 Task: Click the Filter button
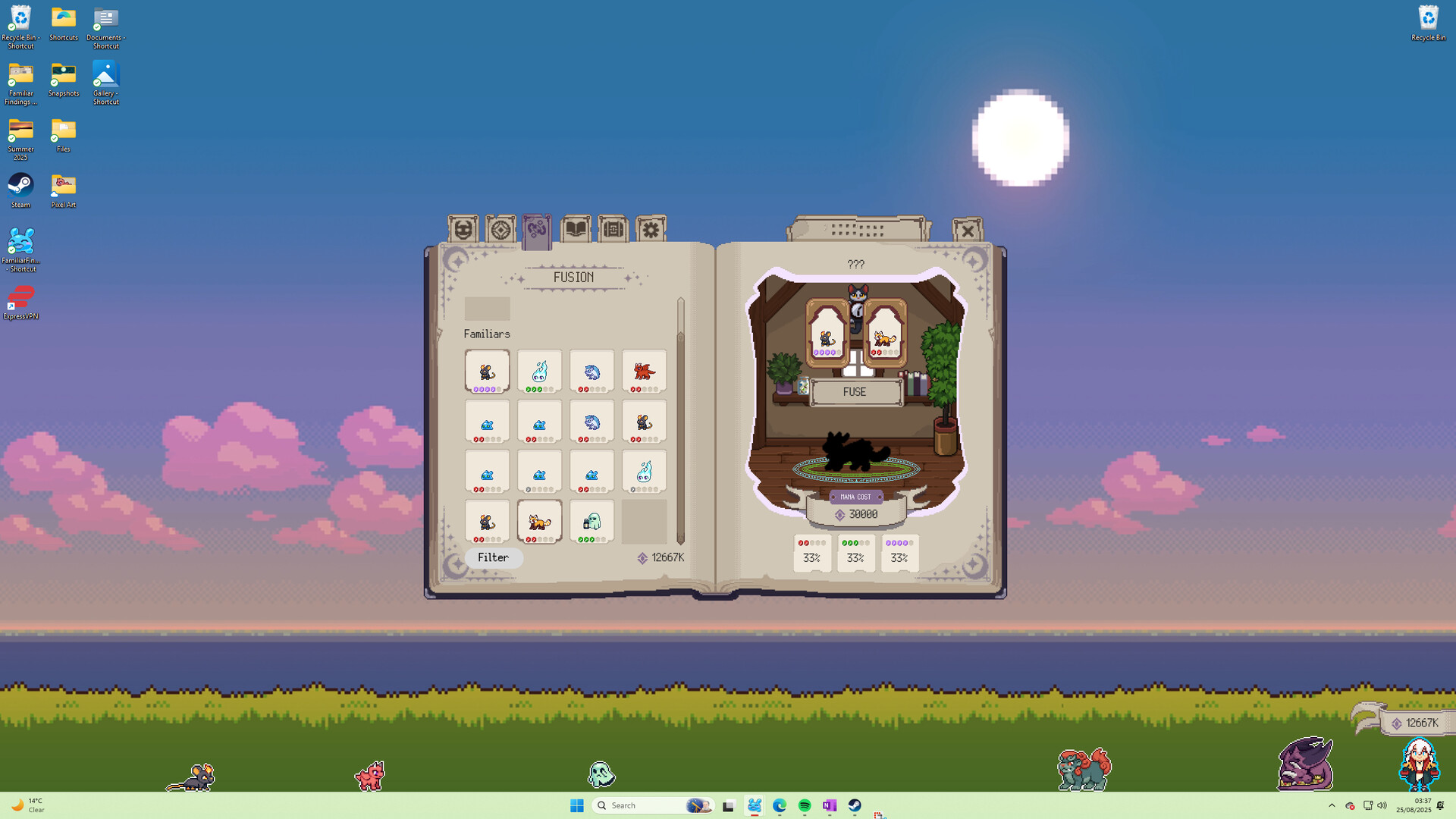tap(493, 557)
